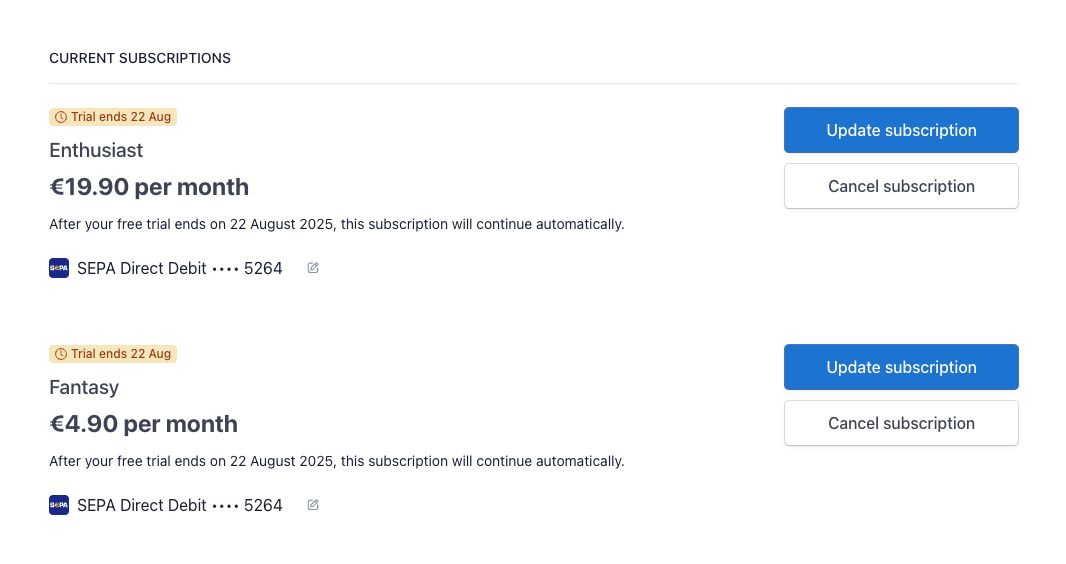Screen dimensions: 1066x564
Task: Update the Fantasy subscription
Action: point(901,367)
